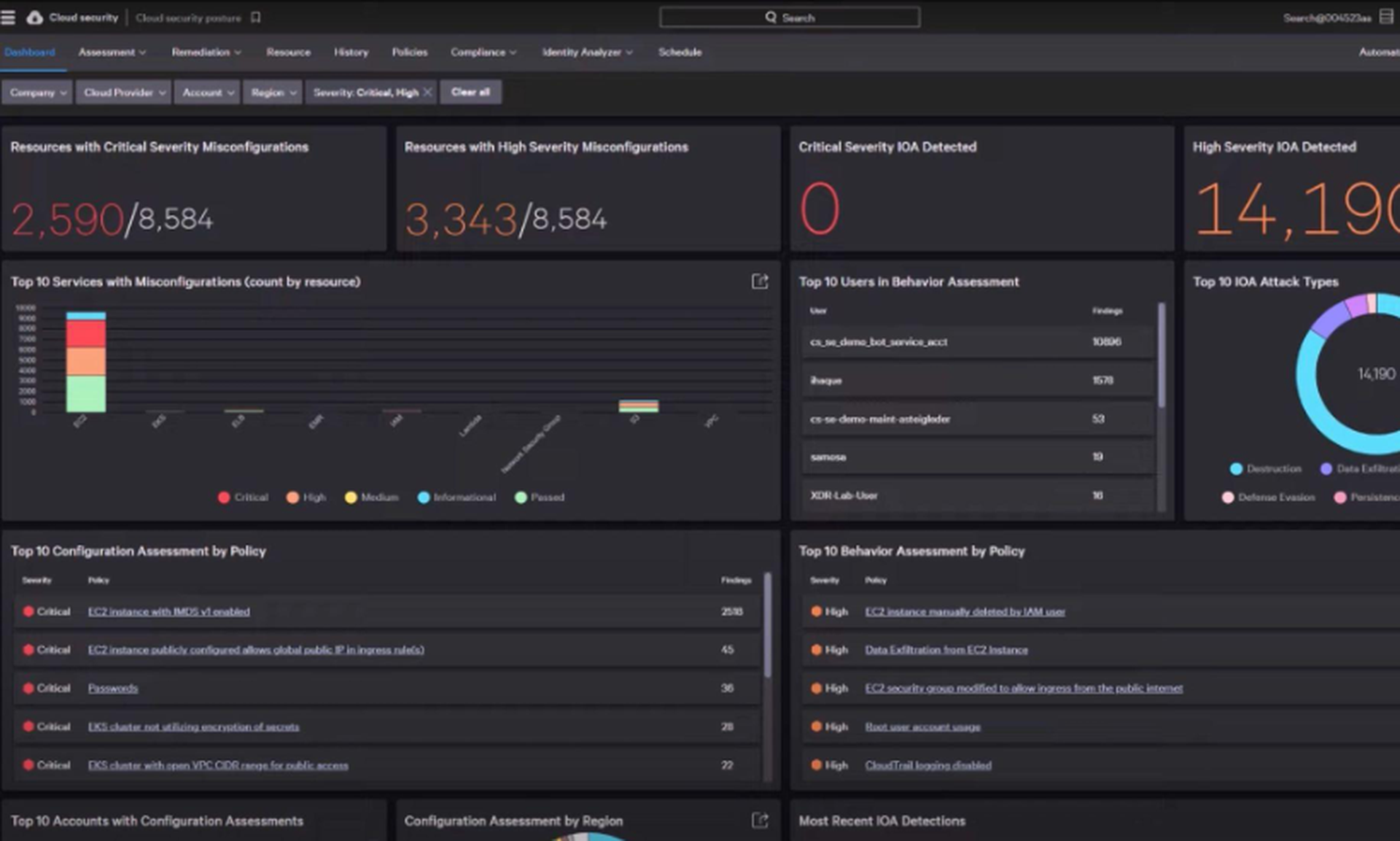Expand the Assessment menu
The width and height of the screenshot is (1400, 841).
tap(112, 53)
